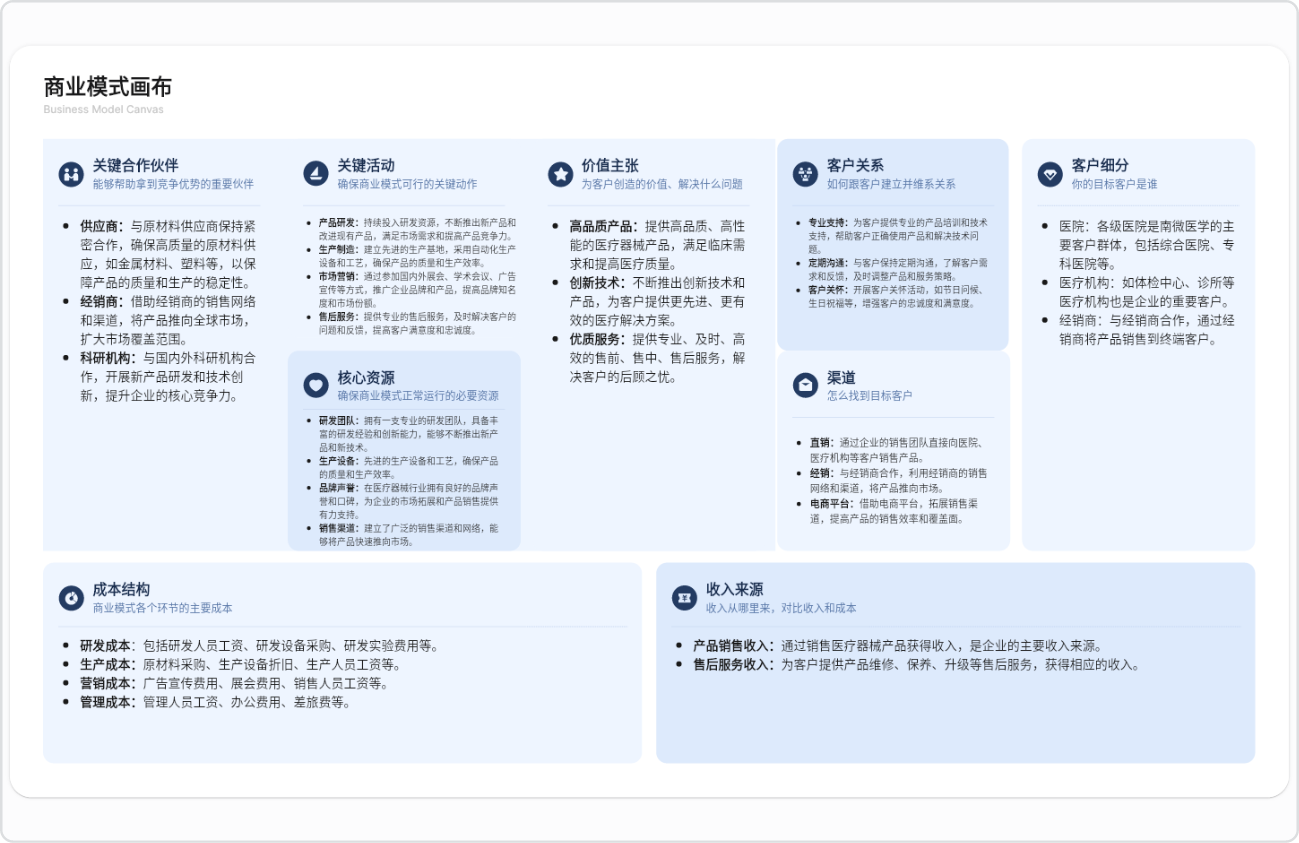Click the 渠道 heading

tap(841, 377)
